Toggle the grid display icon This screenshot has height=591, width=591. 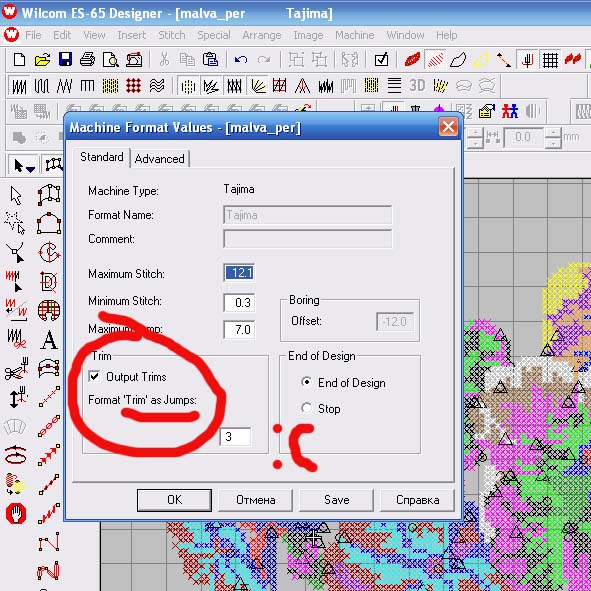point(550,60)
